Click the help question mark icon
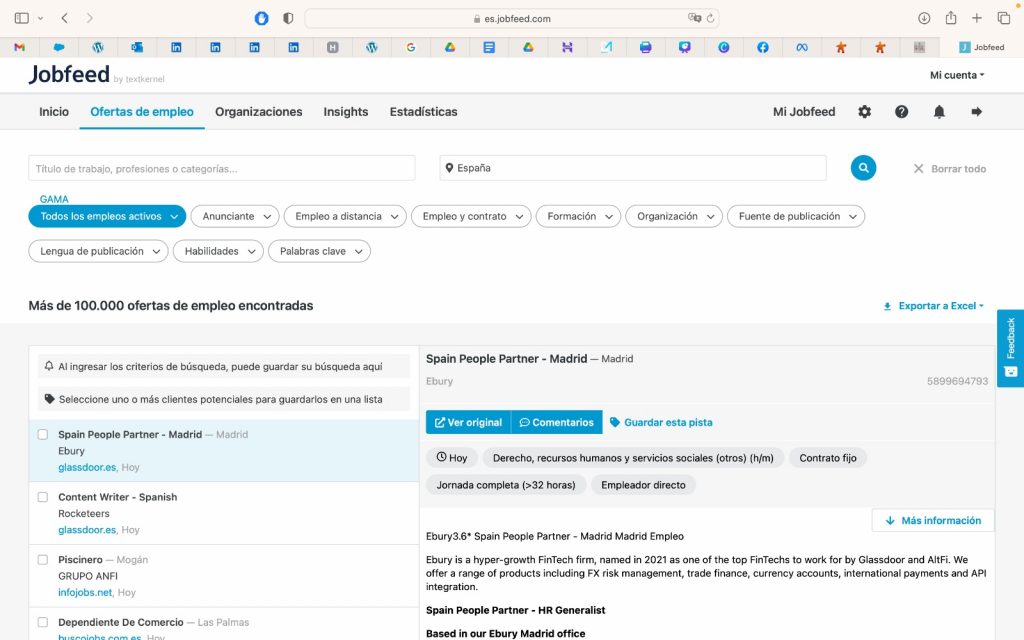 (x=902, y=112)
